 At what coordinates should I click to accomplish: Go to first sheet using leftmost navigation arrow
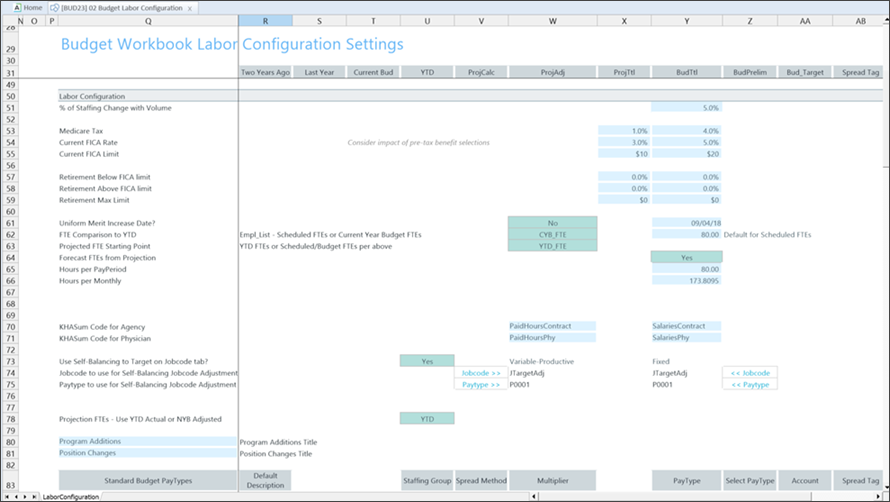pos(7,496)
